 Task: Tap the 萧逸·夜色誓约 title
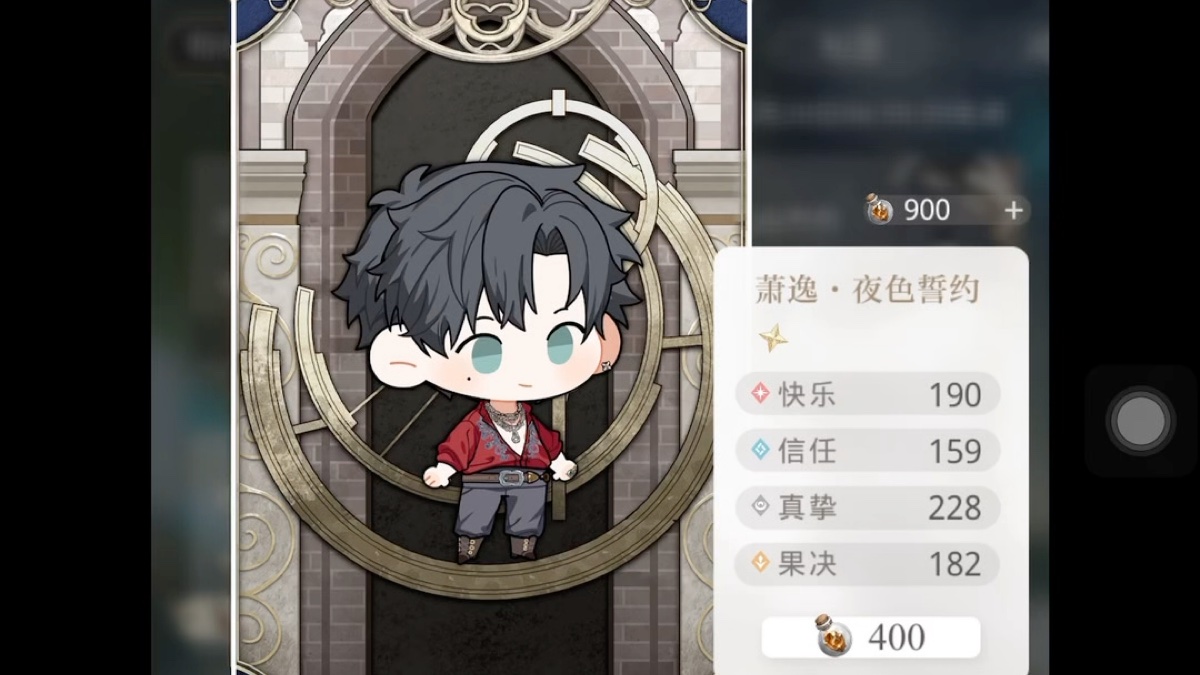coord(867,291)
